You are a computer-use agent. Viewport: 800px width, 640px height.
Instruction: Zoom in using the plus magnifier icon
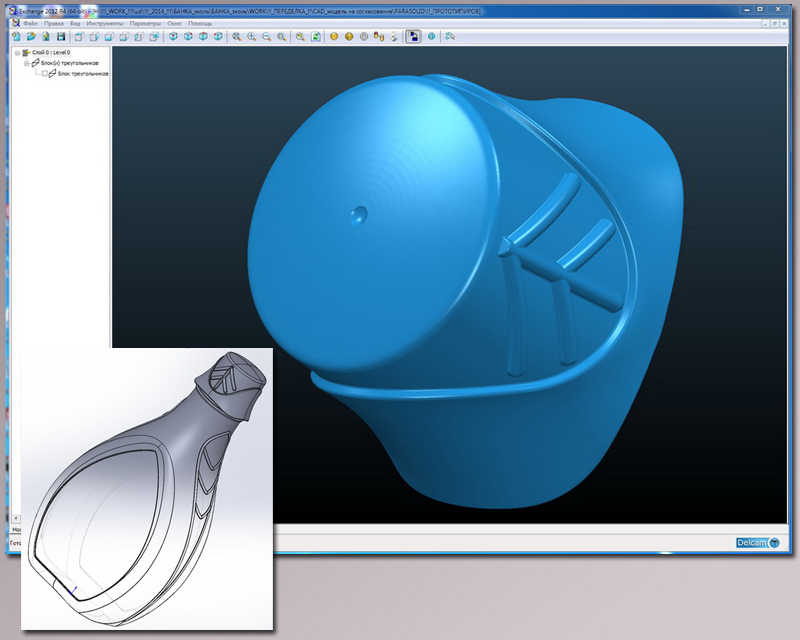tap(252, 36)
